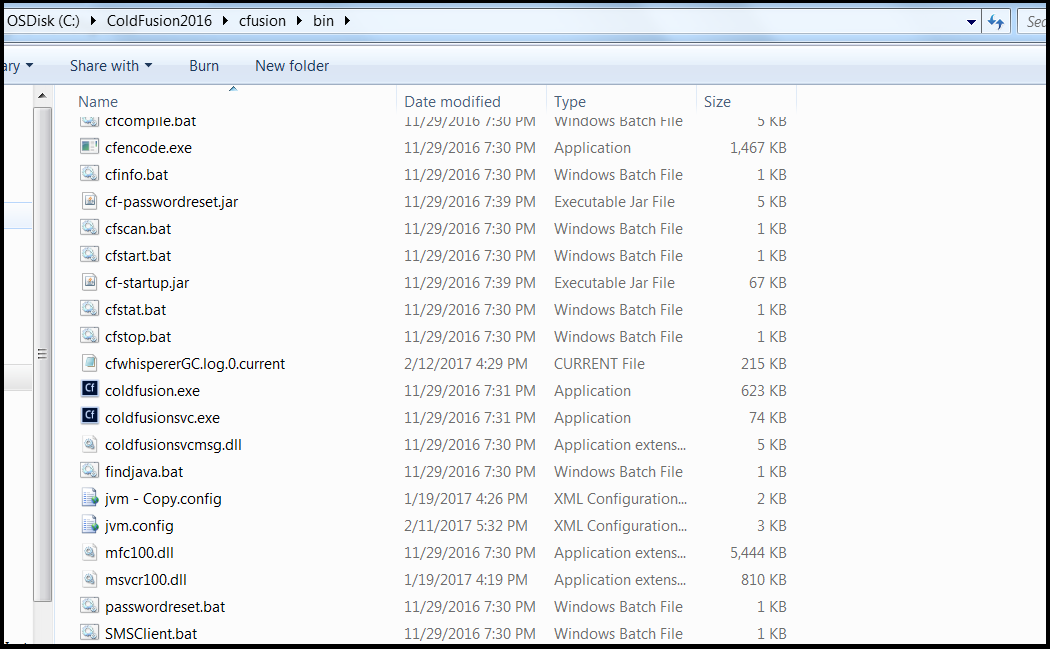Select the file name cfstop.bat
Screen dimensions: 1050x649
pyautogui.click(x=138, y=337)
